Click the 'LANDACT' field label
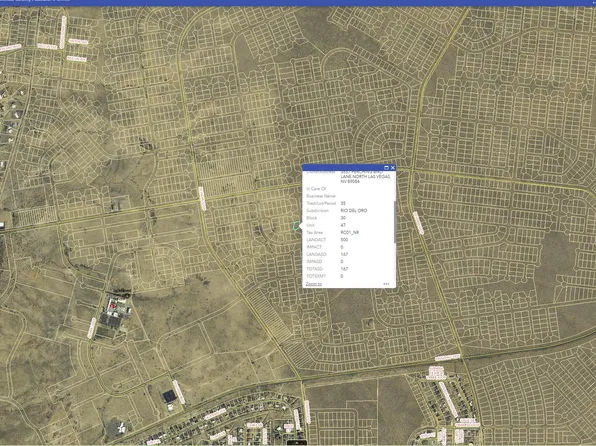Screen dimensions: 596x446 316,240
